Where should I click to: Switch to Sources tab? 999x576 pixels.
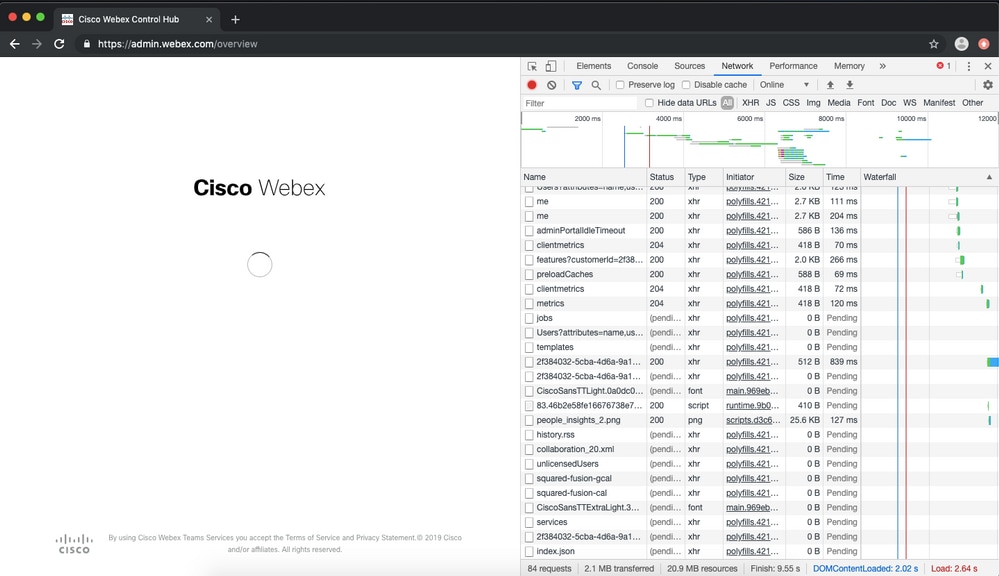(x=689, y=66)
